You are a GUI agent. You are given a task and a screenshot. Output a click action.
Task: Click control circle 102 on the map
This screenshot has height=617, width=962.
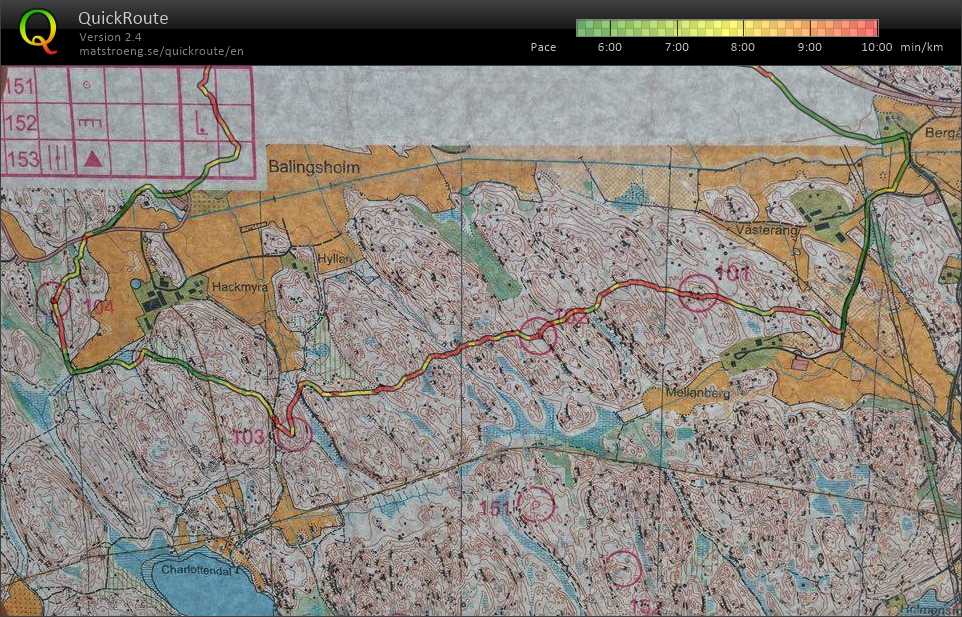[x=538, y=335]
